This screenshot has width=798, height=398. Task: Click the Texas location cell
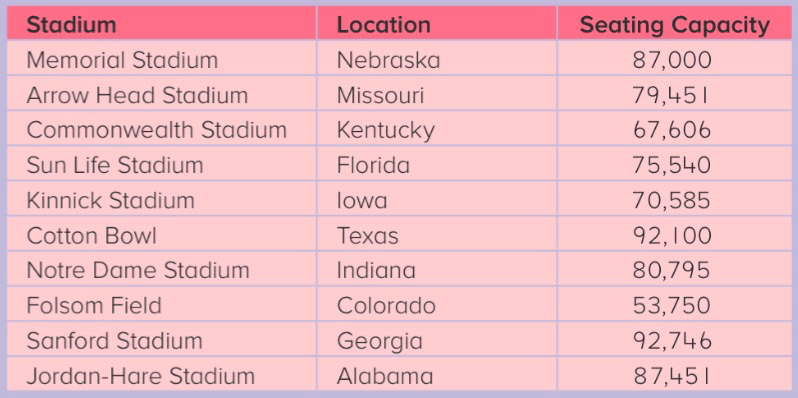point(437,236)
